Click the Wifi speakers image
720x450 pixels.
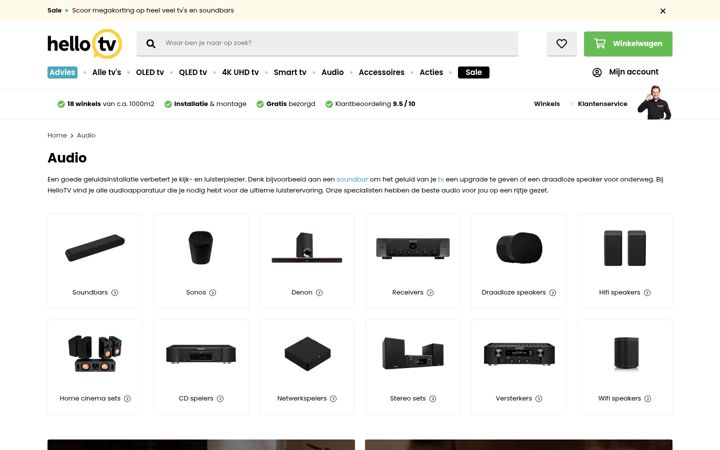(626, 353)
